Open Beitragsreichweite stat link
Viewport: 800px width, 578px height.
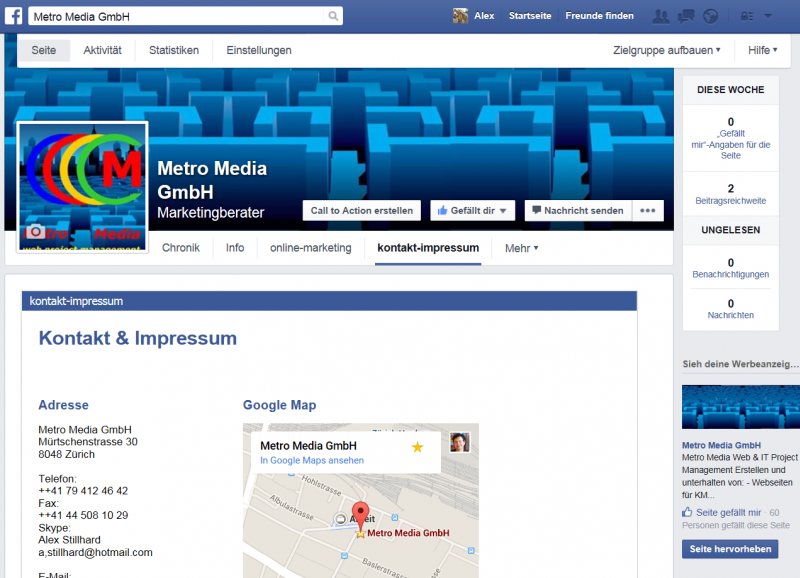pos(731,201)
